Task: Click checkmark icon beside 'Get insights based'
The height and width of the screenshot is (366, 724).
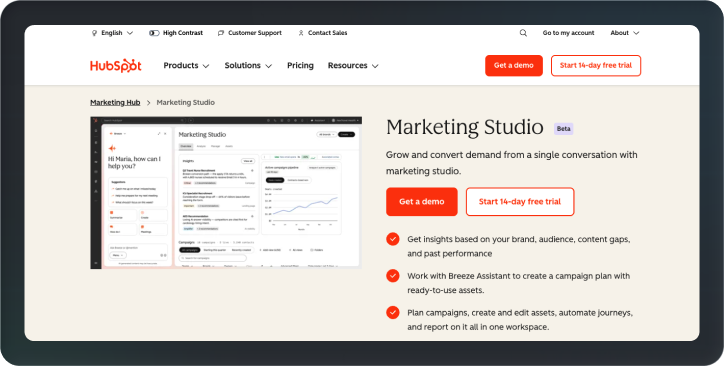Action: point(392,239)
